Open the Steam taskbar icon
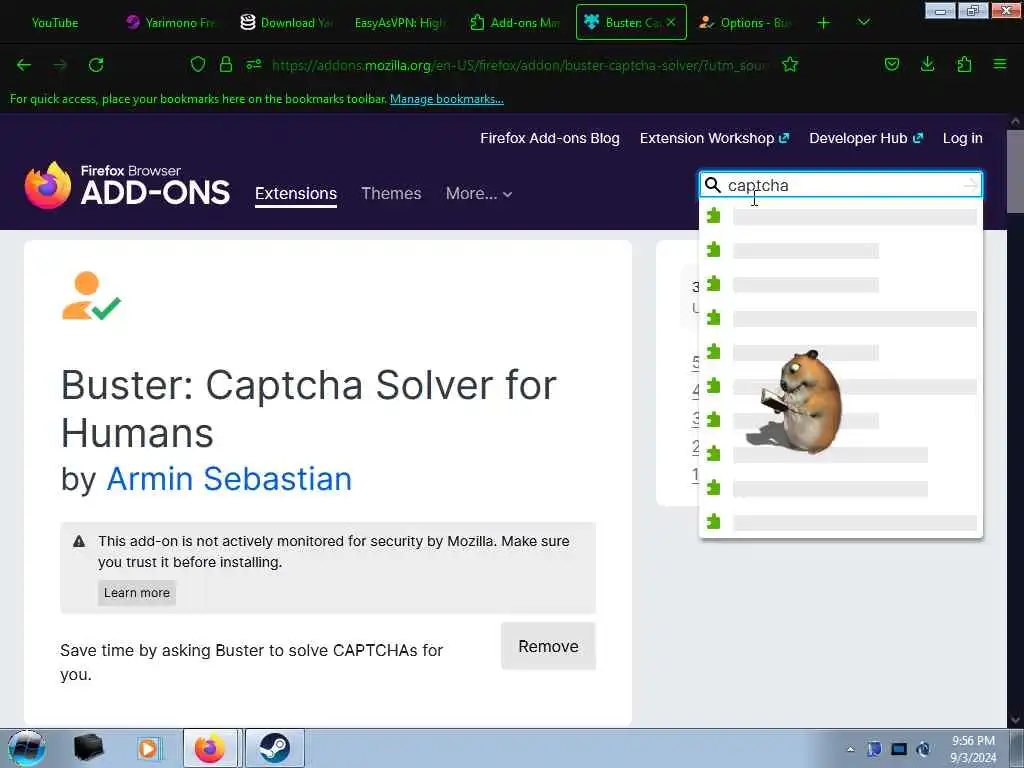This screenshot has height=768, width=1024. click(x=274, y=748)
